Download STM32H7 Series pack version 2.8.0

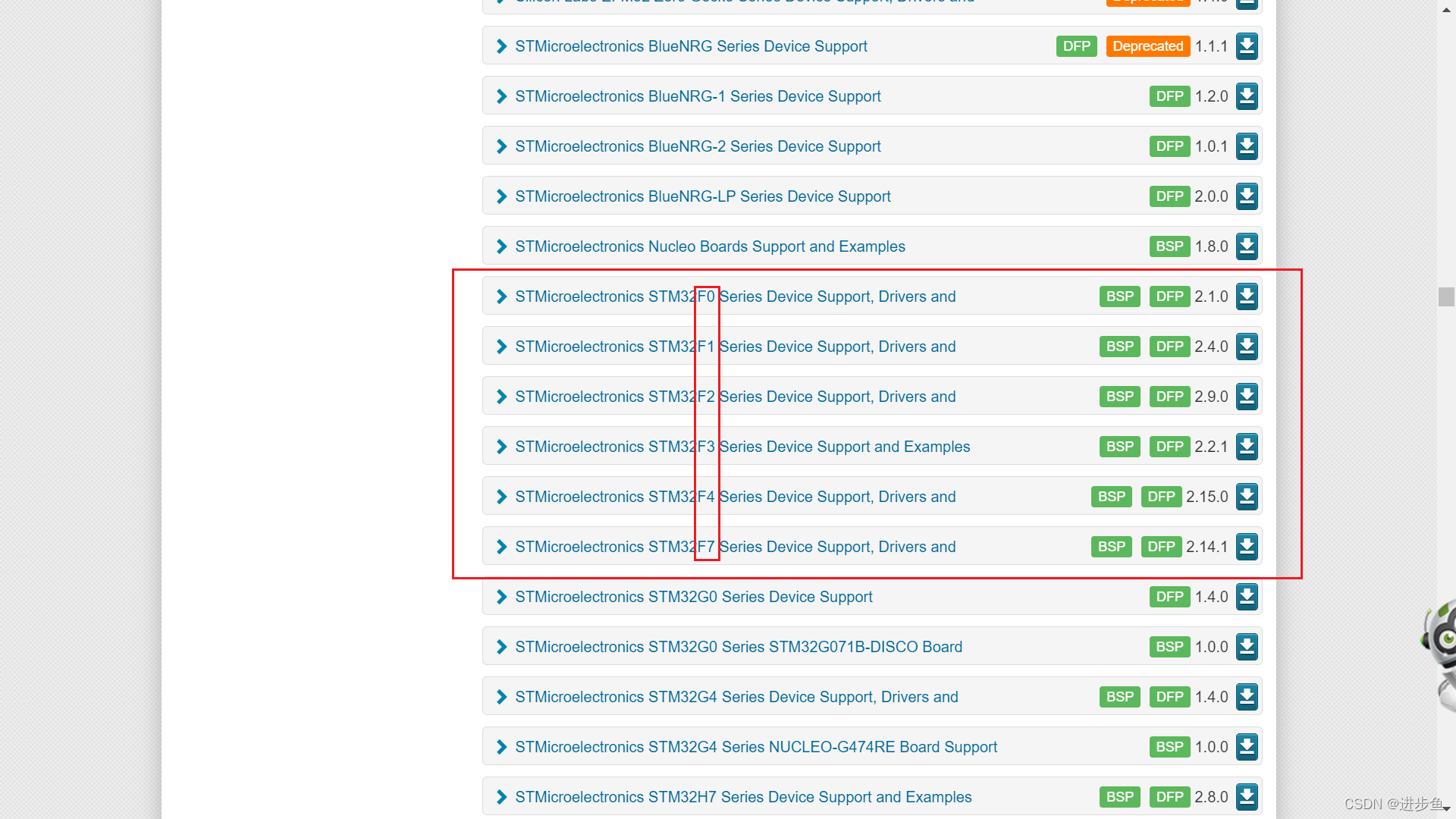1247,797
